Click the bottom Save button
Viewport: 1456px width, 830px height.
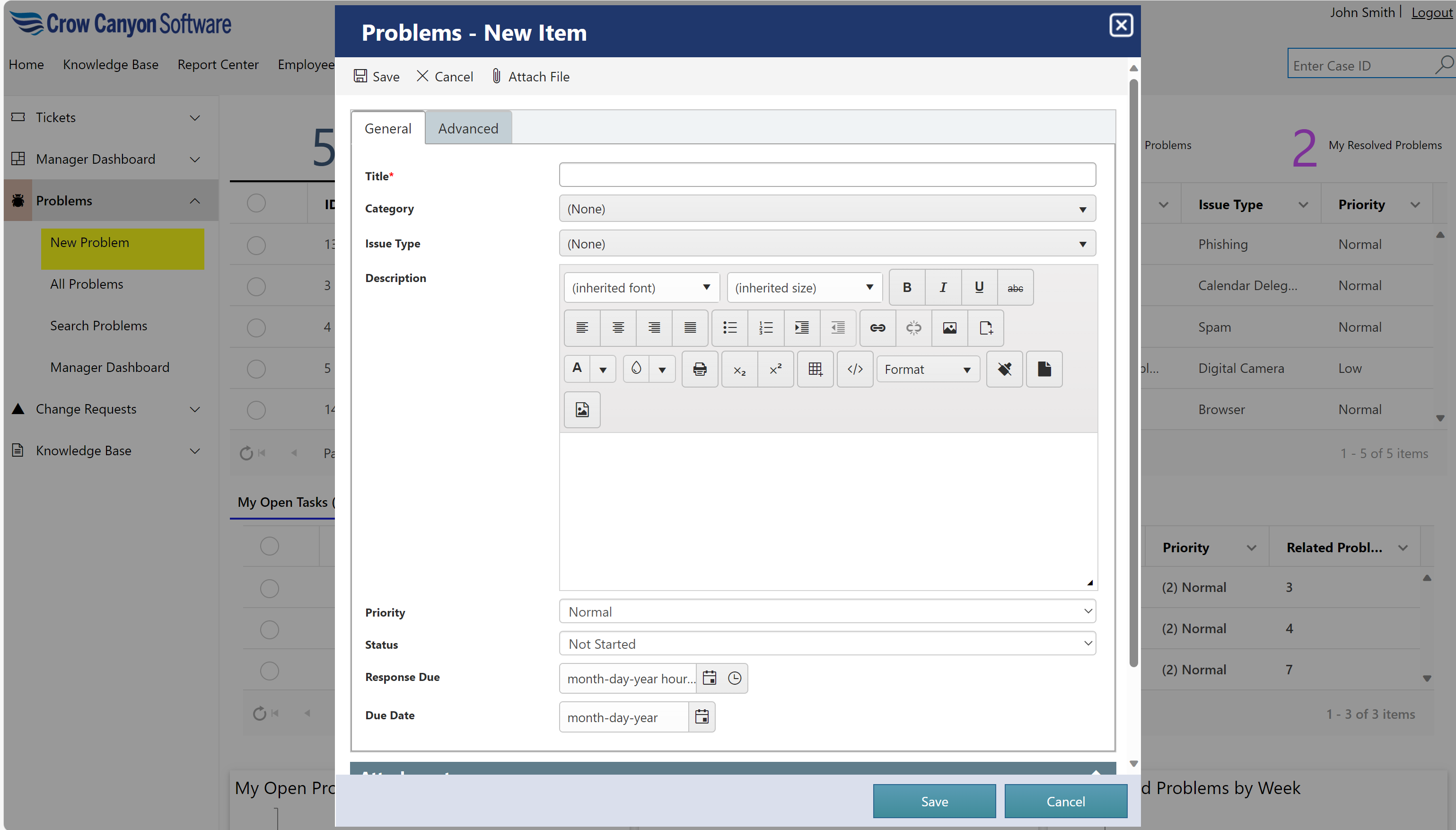click(934, 802)
